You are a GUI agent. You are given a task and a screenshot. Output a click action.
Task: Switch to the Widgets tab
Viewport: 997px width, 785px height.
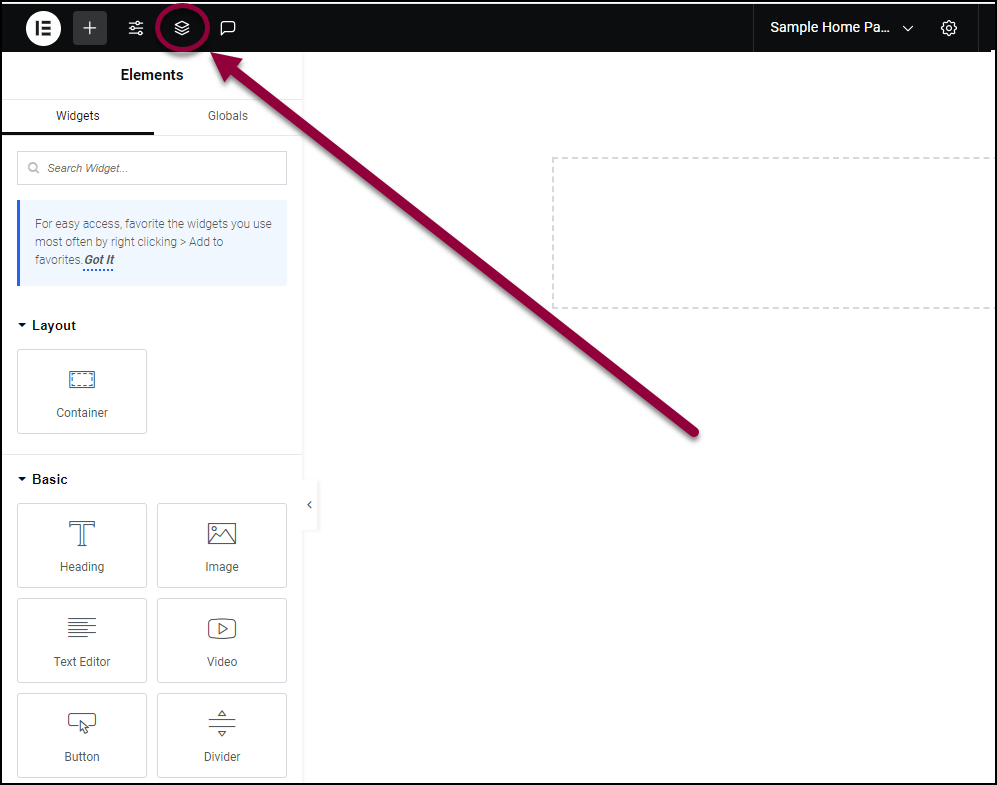click(x=78, y=116)
